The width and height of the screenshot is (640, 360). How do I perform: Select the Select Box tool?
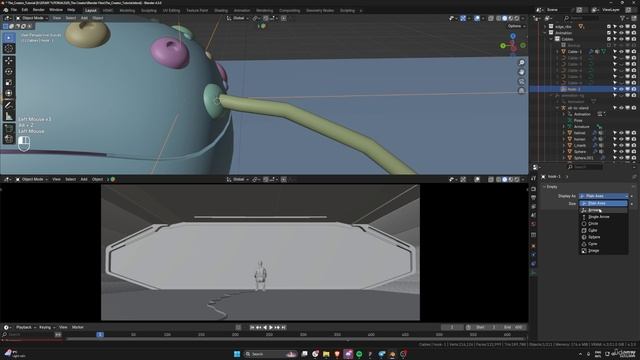9,38
